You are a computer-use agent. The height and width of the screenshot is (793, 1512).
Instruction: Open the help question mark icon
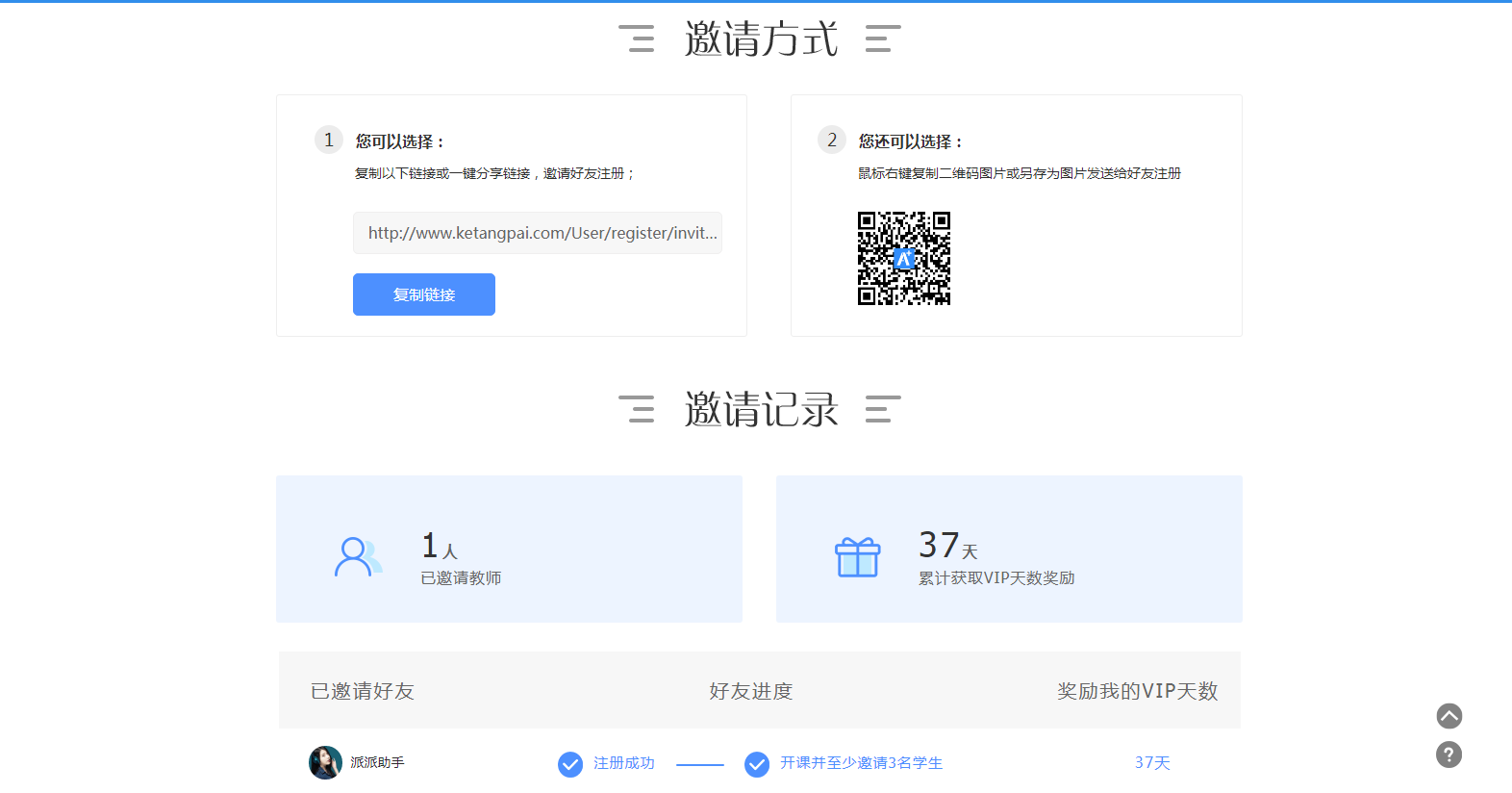[x=1449, y=755]
